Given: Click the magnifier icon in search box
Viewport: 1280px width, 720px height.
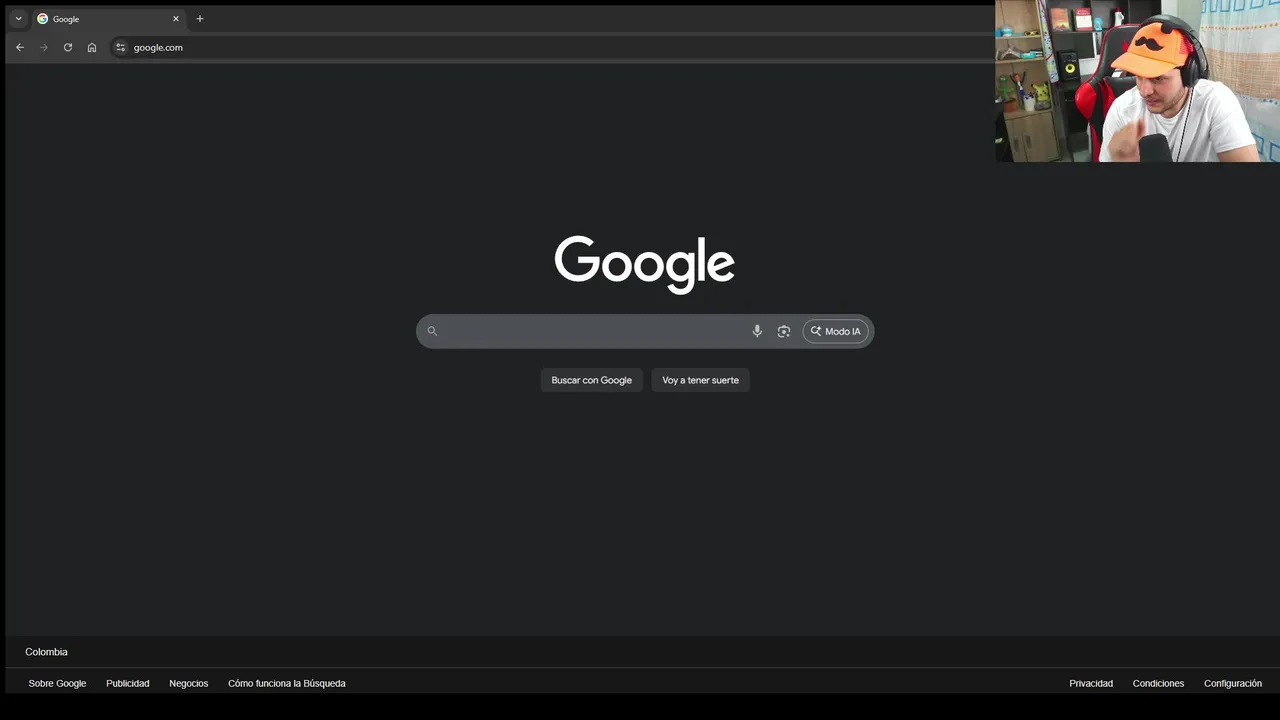Looking at the screenshot, I should [x=432, y=331].
